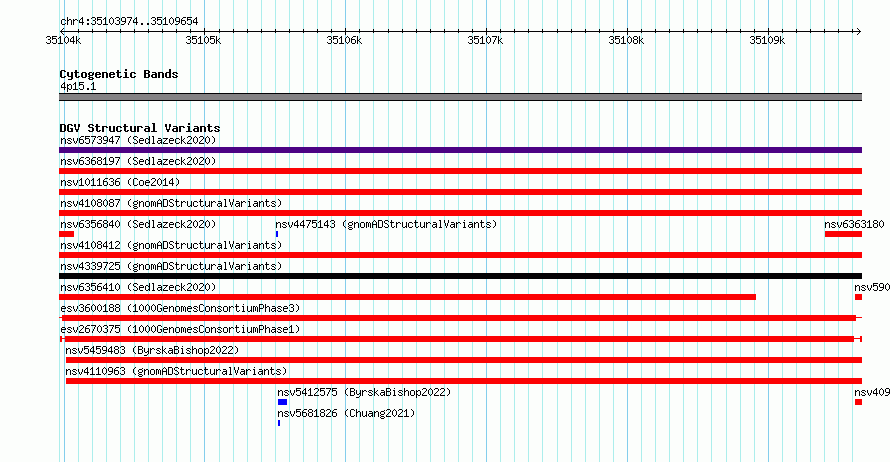
Task: Click the esv2670375 1000Genomes Phase1 label
Action: (x=180, y=329)
